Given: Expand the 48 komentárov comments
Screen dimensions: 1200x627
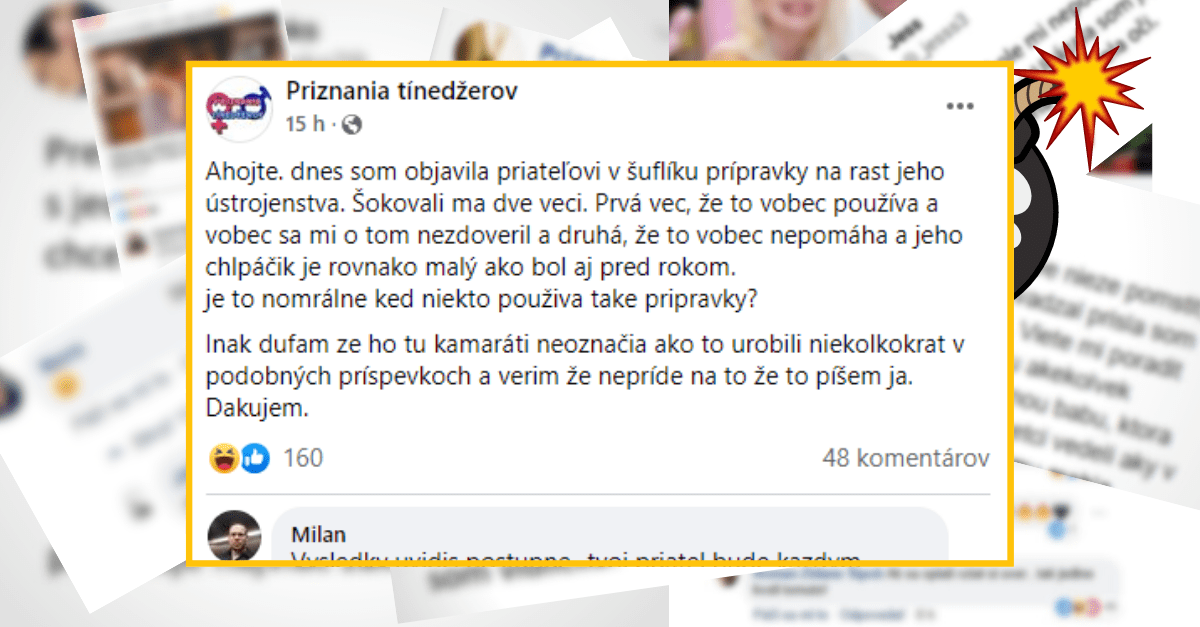Looking at the screenshot, I should click(x=906, y=458).
